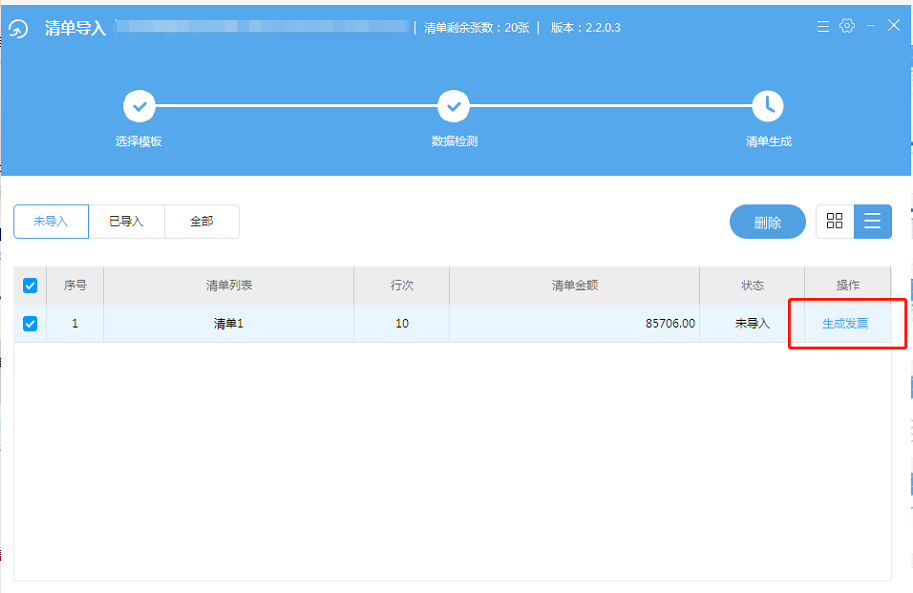Open the hamburger menu in title bar
Image resolution: width=913 pixels, height=593 pixels.
[822, 26]
